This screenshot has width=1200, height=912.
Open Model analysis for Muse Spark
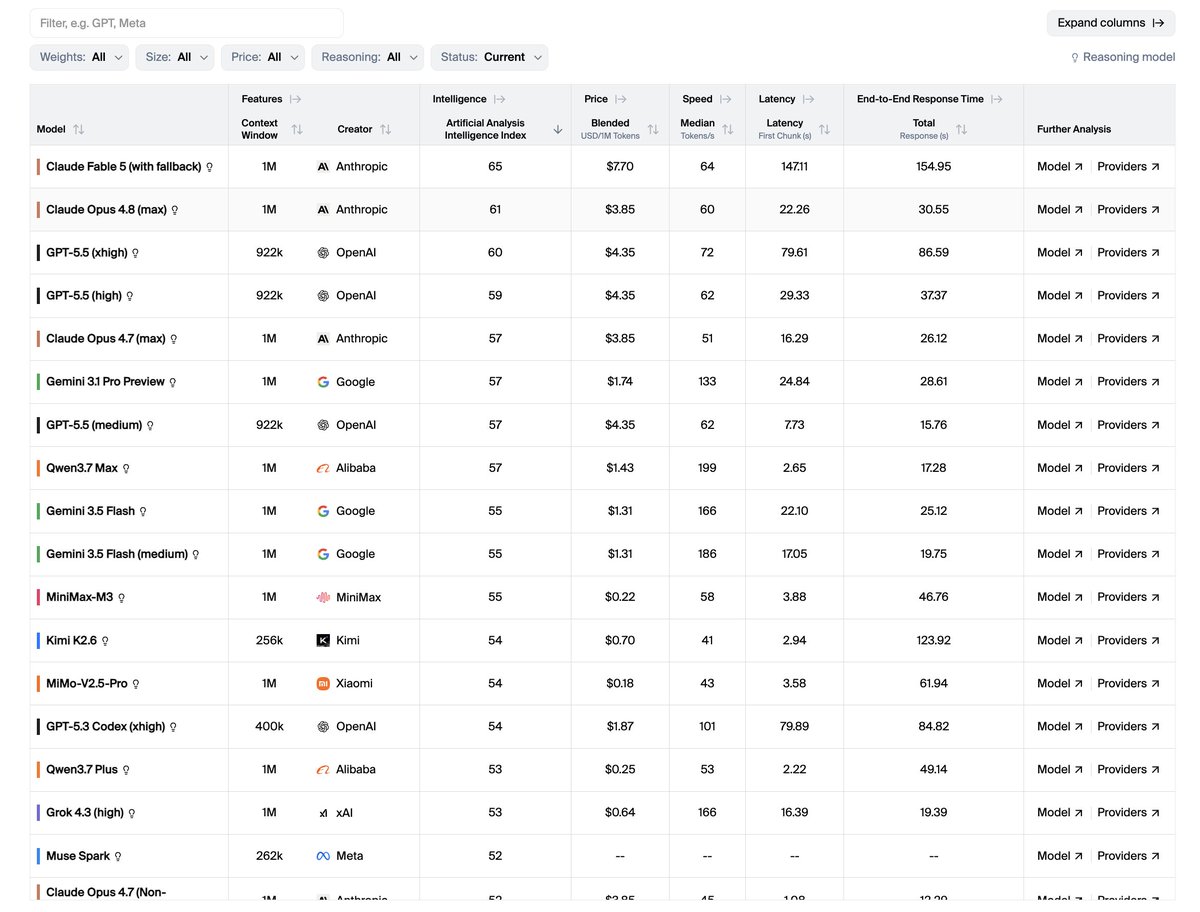1060,856
